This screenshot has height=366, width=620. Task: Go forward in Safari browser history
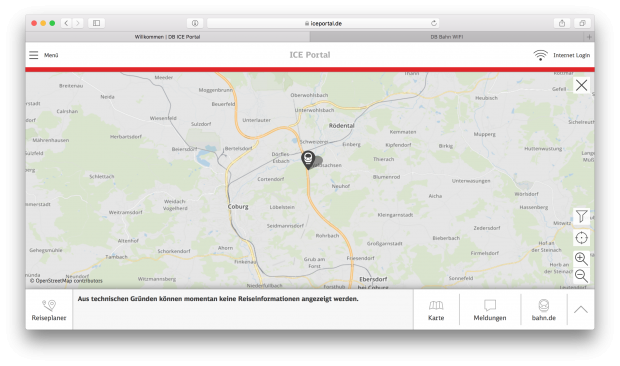pyautogui.click(x=78, y=23)
